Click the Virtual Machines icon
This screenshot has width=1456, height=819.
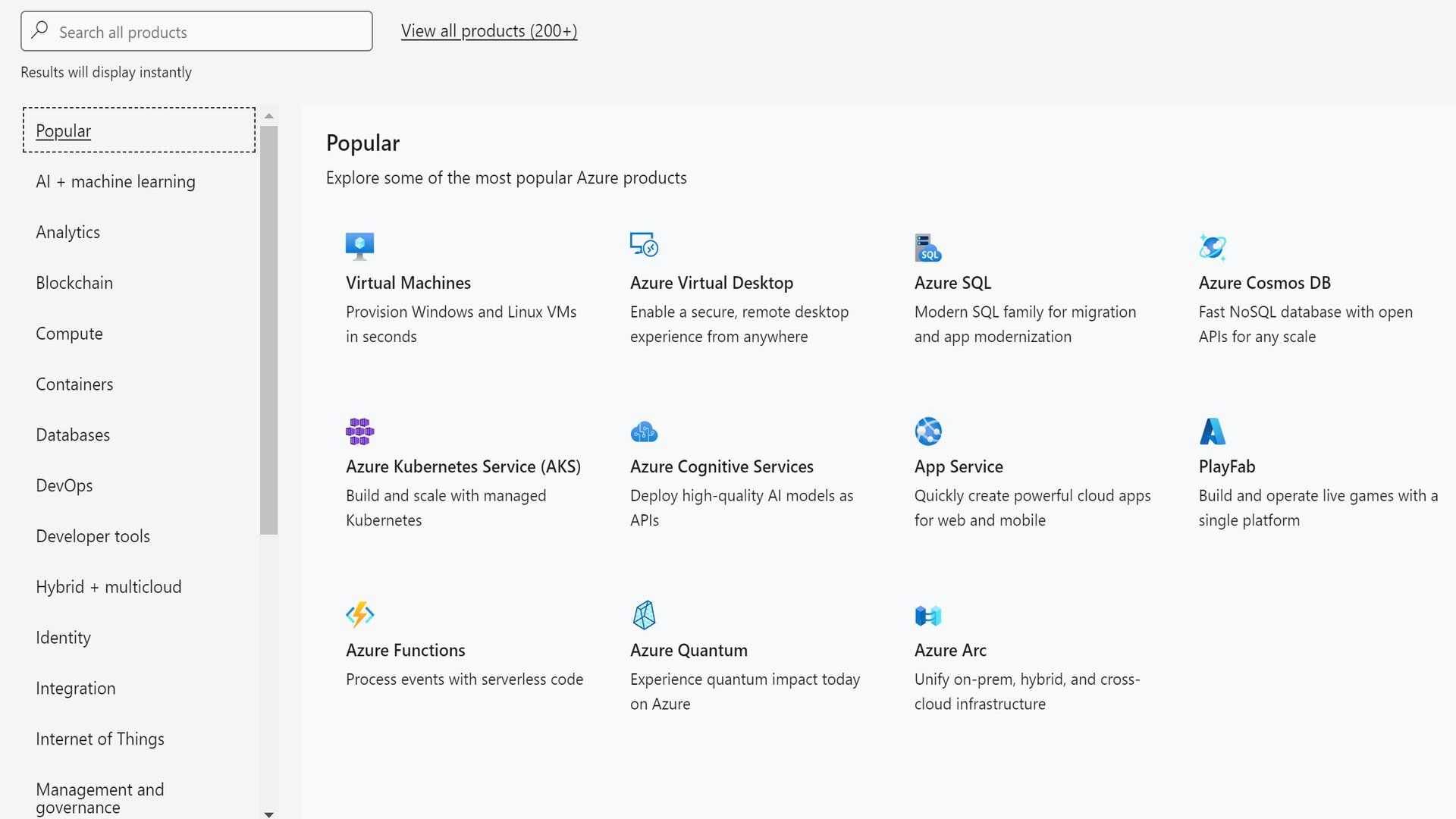coord(359,246)
